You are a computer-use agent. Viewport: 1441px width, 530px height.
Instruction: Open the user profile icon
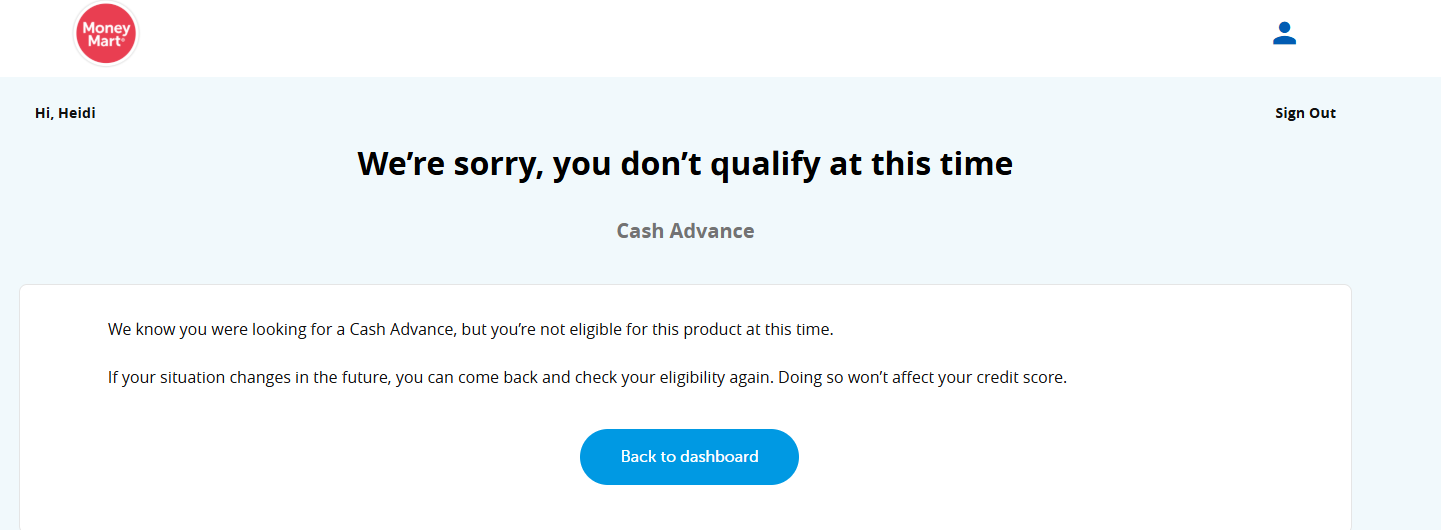click(x=1284, y=34)
